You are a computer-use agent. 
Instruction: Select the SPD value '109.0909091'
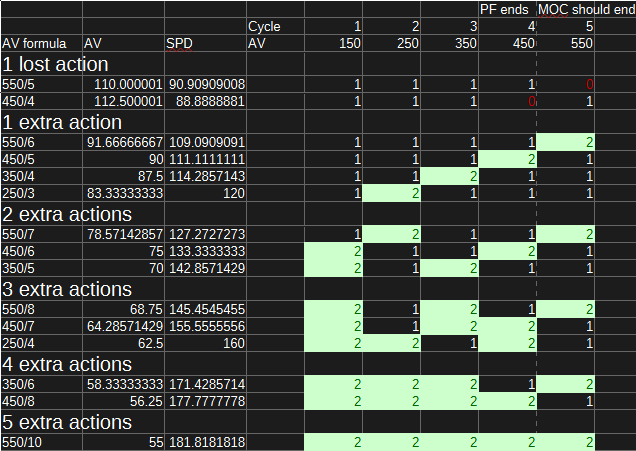tap(205, 142)
